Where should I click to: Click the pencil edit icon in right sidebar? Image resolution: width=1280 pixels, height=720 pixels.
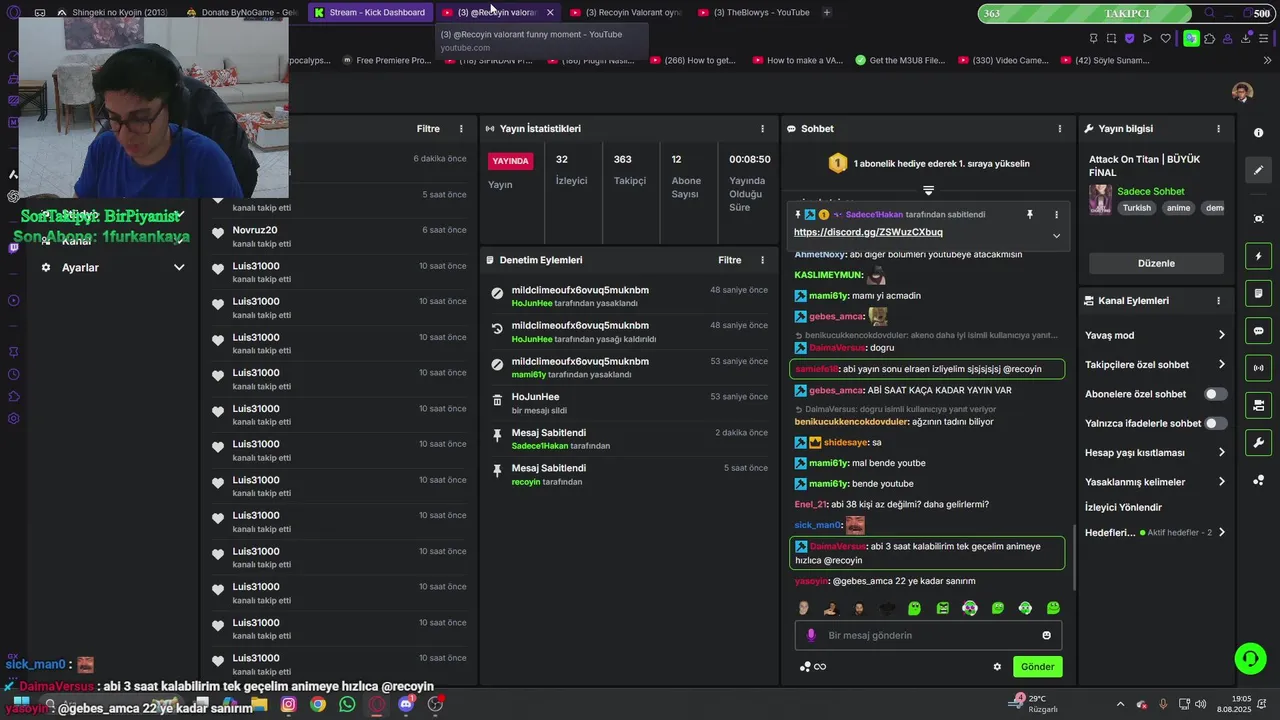1258,170
